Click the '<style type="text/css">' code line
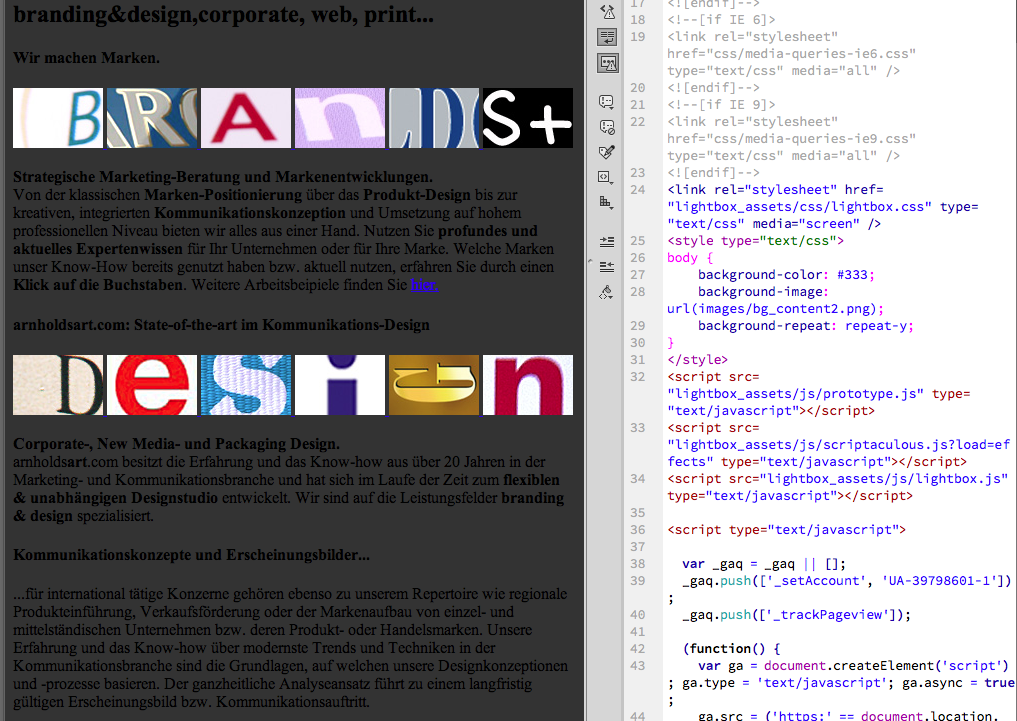Screen dimensions: 1017x721 coord(756,241)
